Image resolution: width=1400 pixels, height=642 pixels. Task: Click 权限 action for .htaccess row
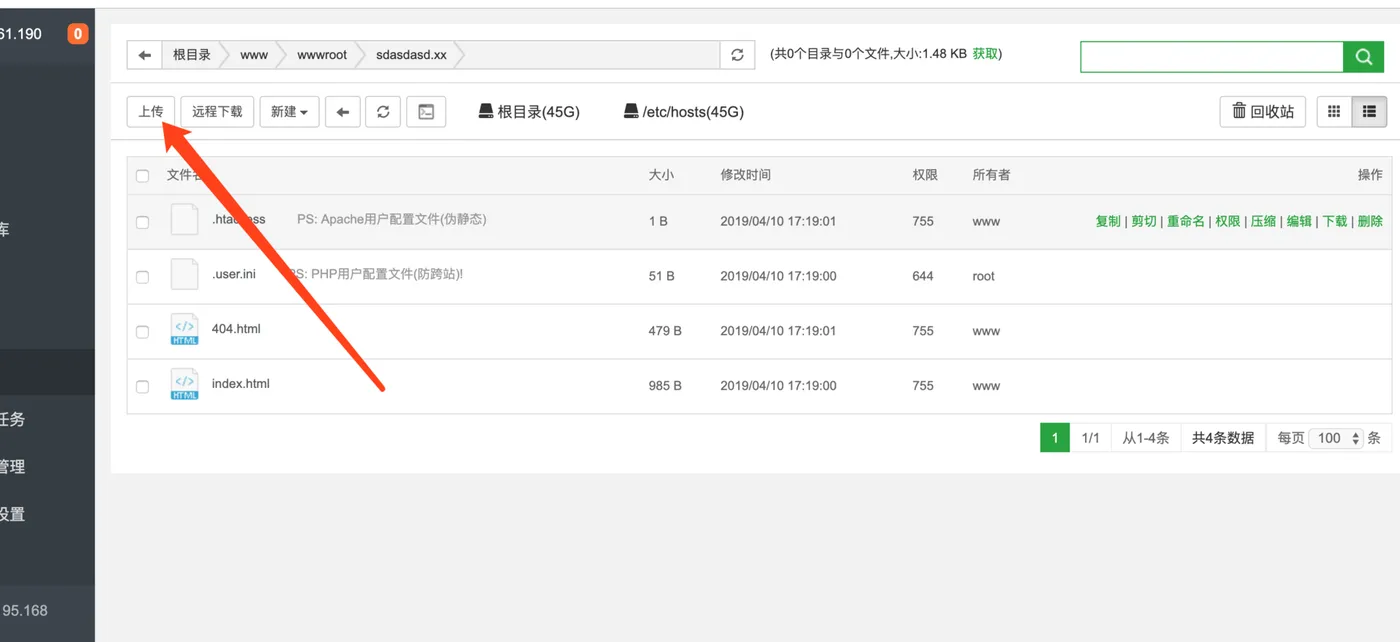1228,221
